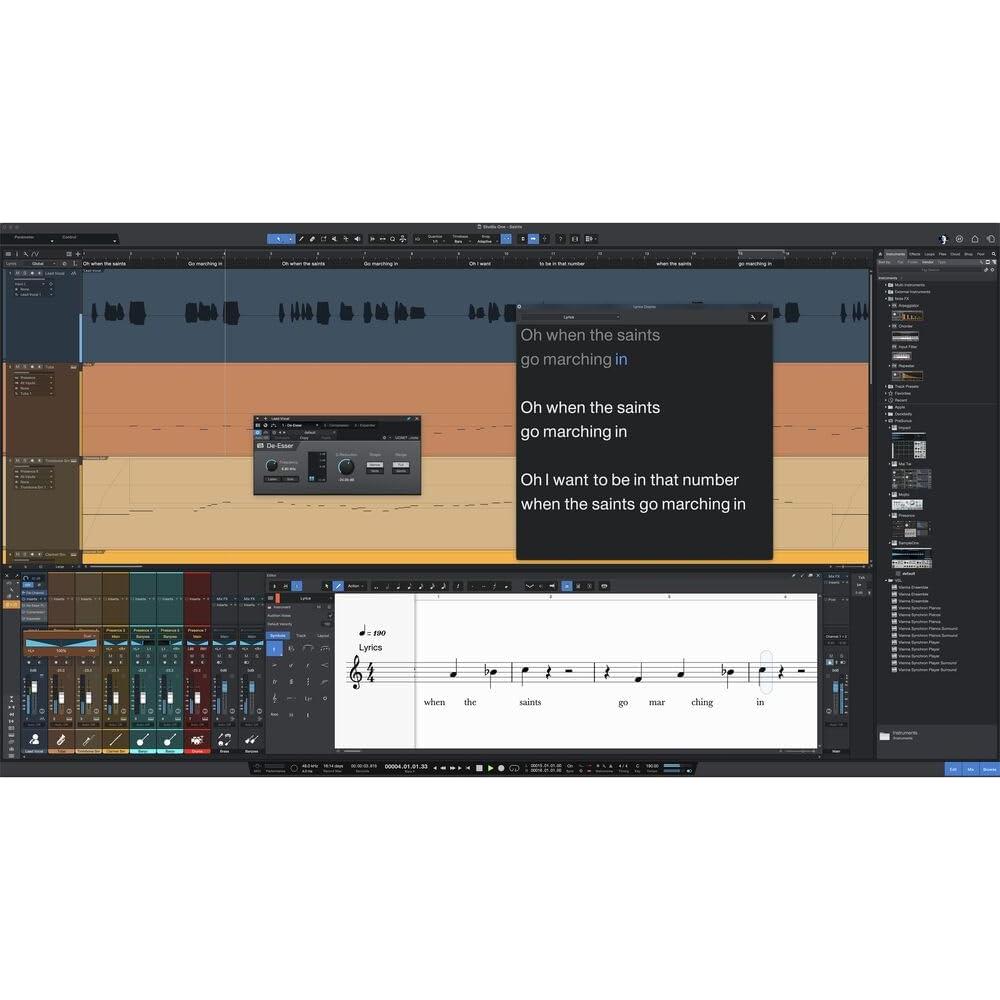
Task: Switch to the Loops tab in the browser
Action: coord(929,254)
